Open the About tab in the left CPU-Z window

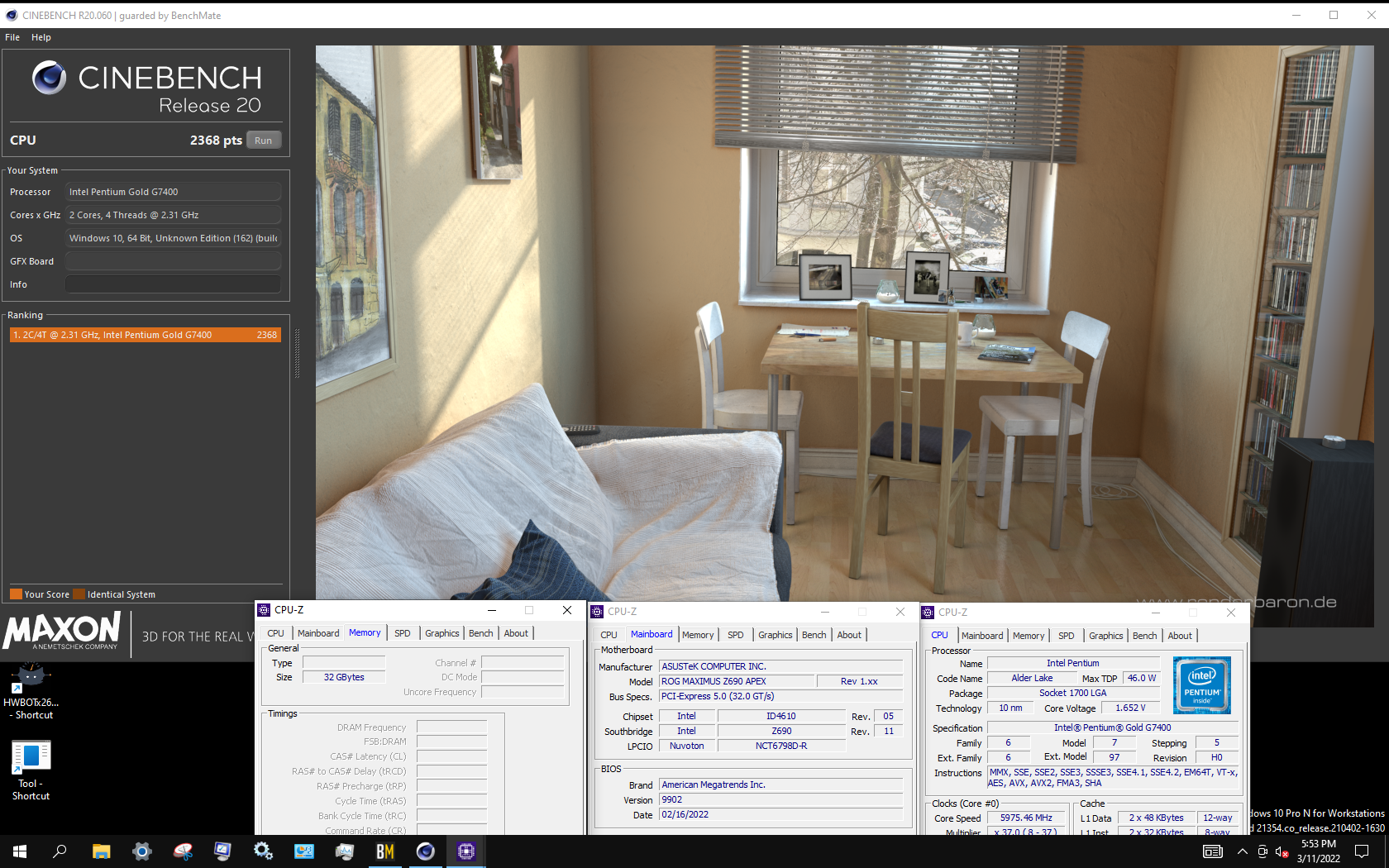click(x=516, y=633)
